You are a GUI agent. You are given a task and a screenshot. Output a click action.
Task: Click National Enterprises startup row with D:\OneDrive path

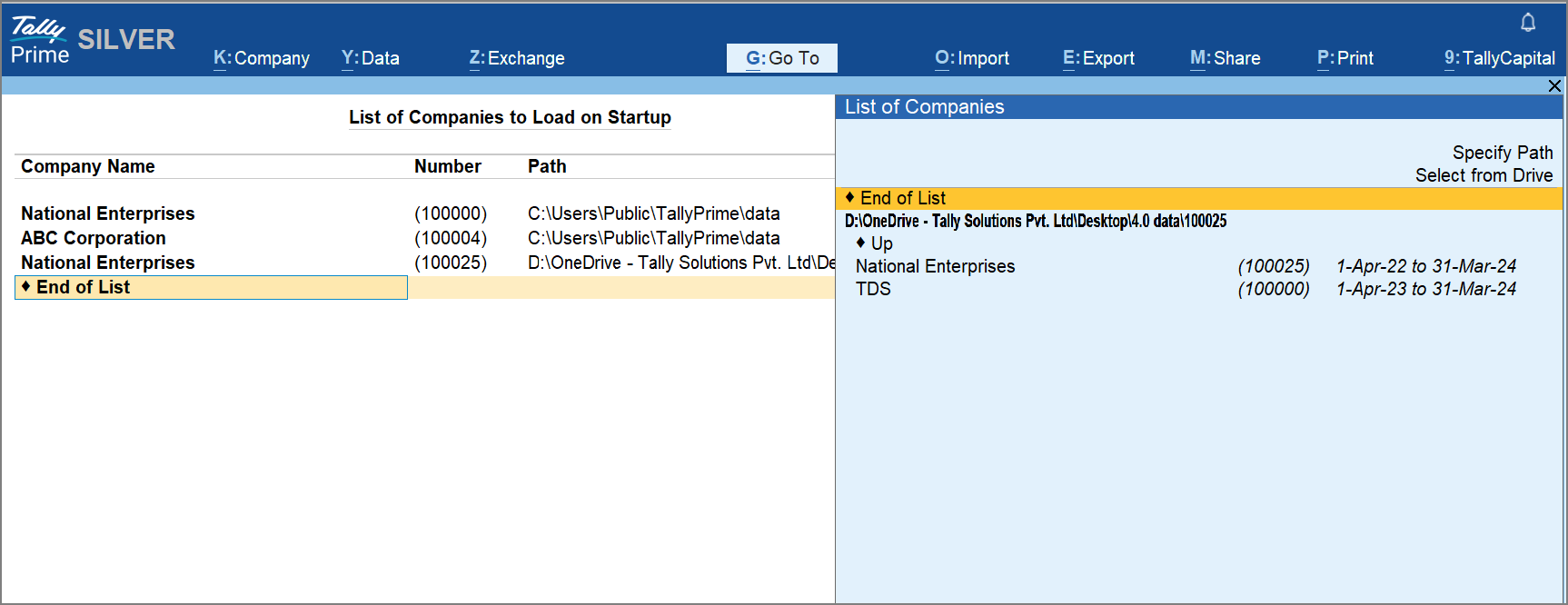tap(425, 263)
